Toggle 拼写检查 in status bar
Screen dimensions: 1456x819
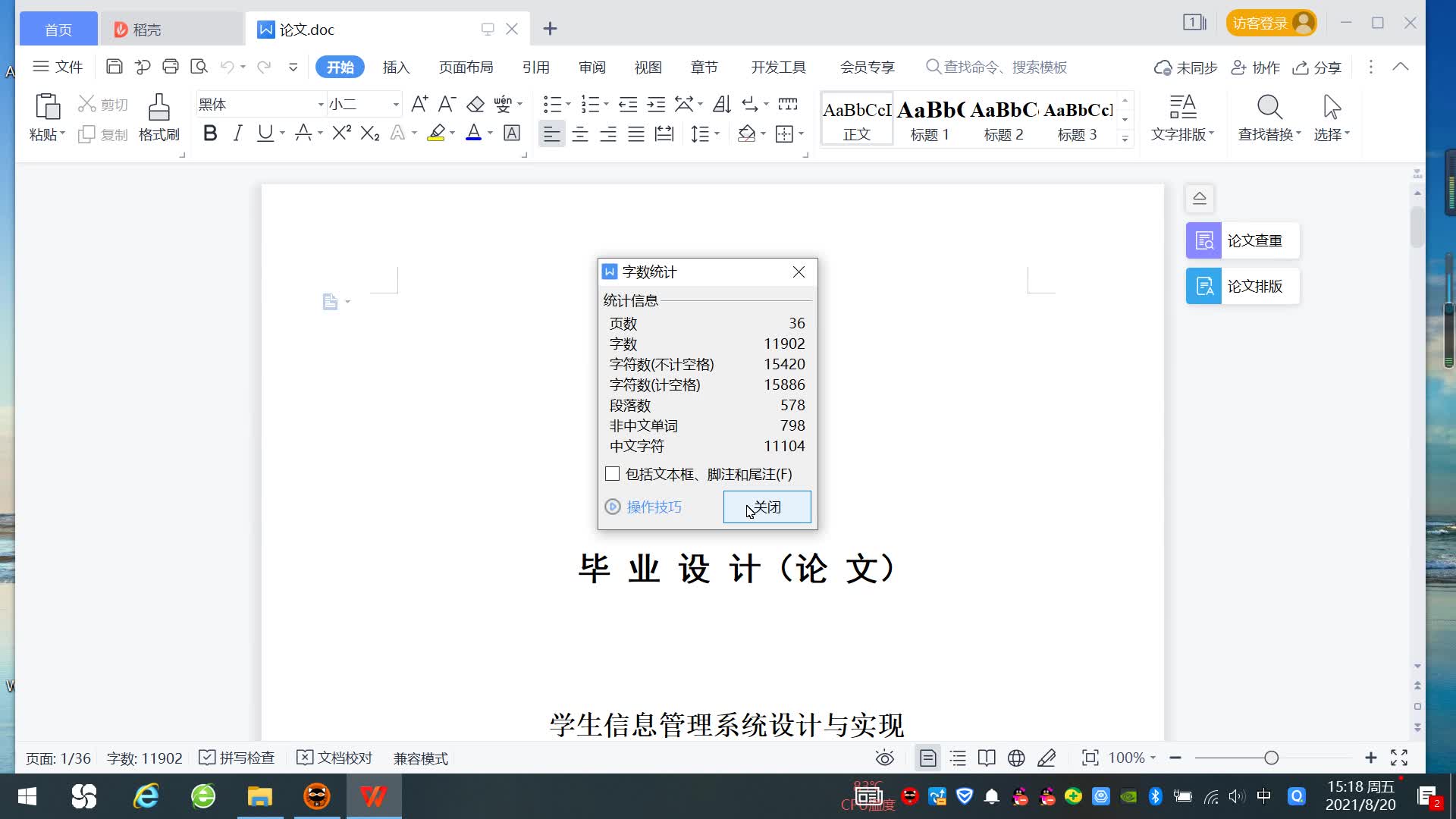[x=237, y=758]
